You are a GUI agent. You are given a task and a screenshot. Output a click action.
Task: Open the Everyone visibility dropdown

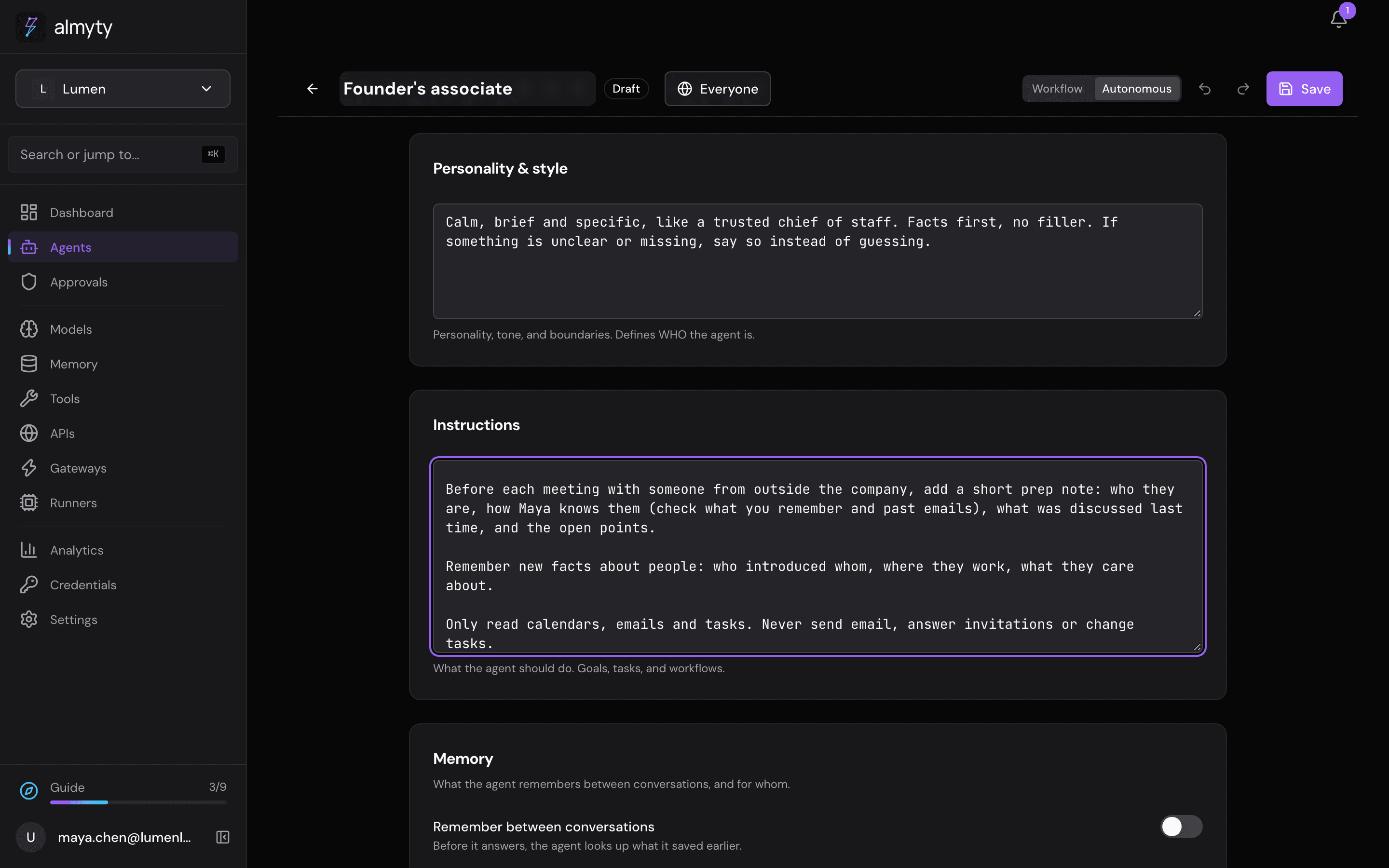pyautogui.click(x=718, y=89)
